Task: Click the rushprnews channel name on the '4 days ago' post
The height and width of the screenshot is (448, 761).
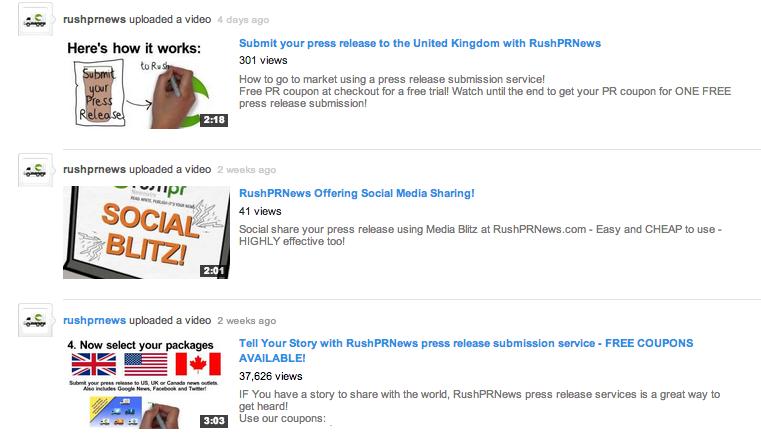Action: 94,19
